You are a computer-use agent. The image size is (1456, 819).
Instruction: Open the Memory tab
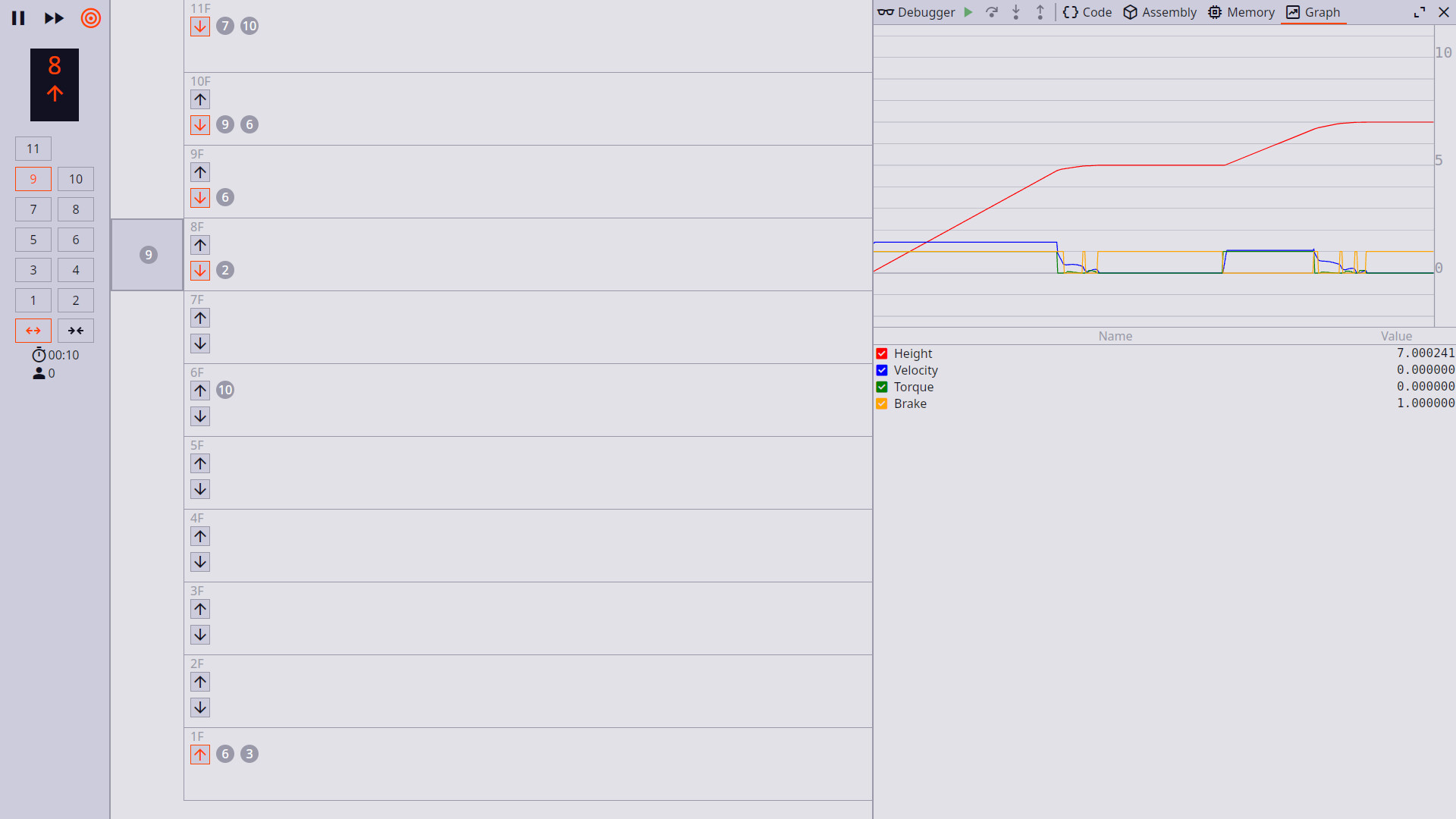pos(1241,12)
